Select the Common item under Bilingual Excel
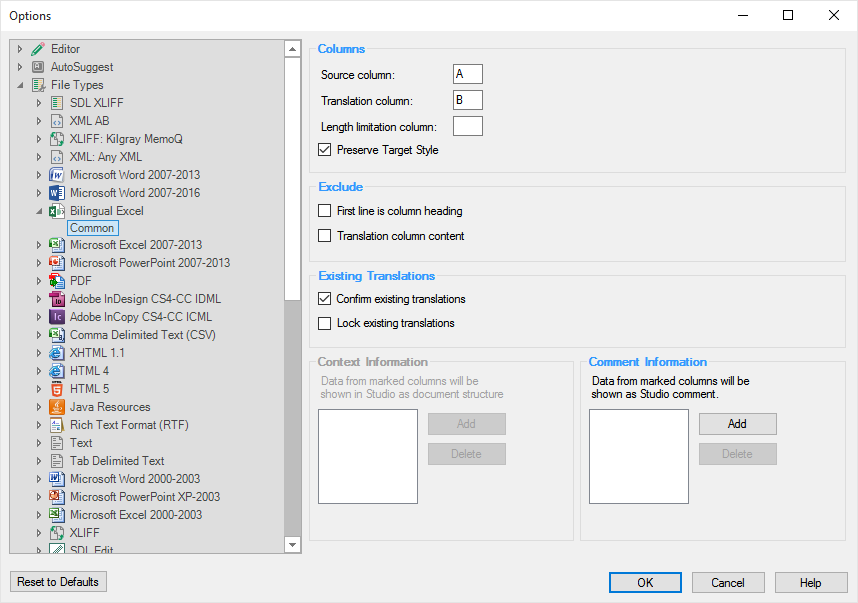This screenshot has width=858, height=603. pos(92,229)
